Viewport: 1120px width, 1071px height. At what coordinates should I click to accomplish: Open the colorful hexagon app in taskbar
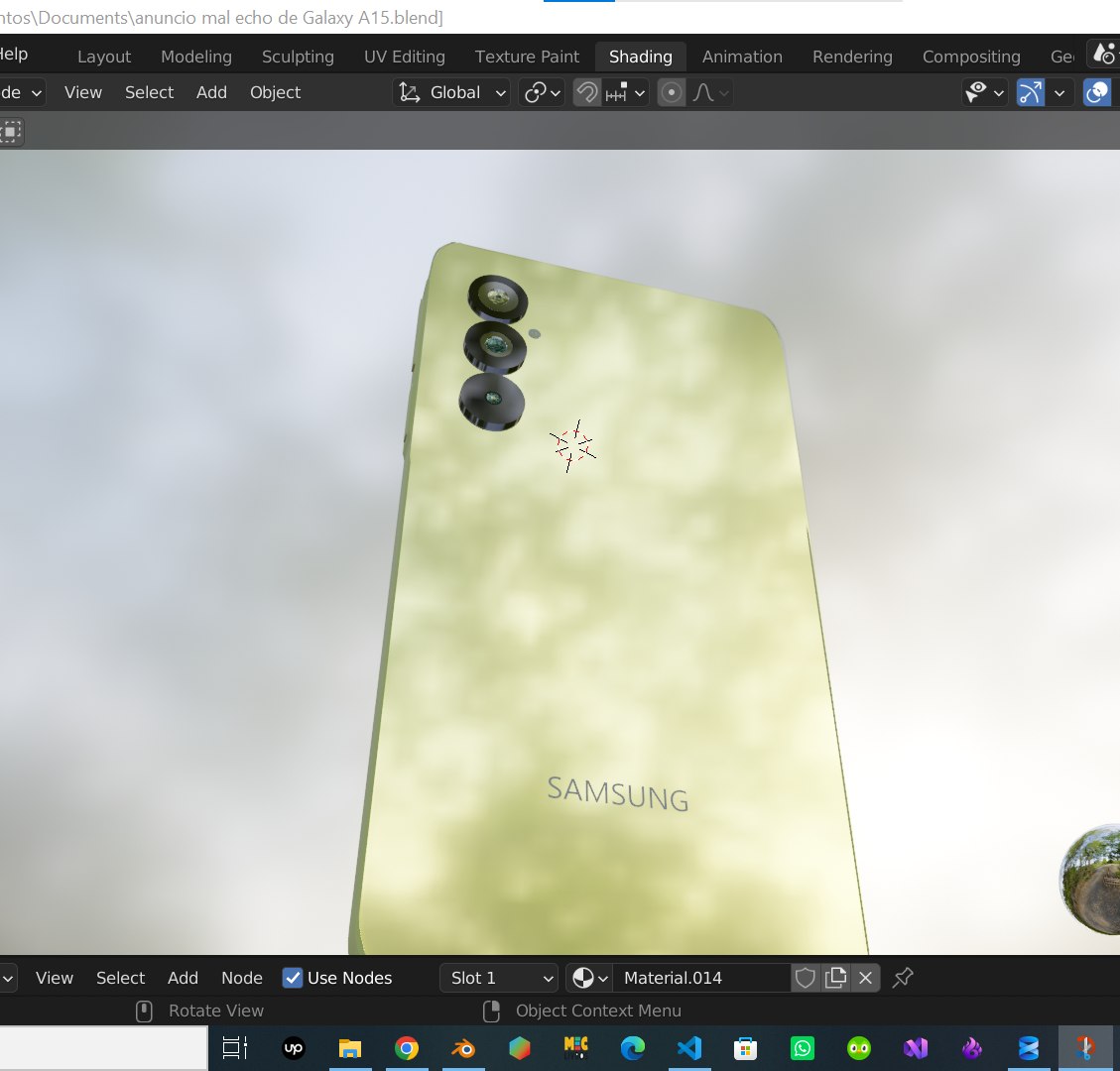[x=519, y=1048]
